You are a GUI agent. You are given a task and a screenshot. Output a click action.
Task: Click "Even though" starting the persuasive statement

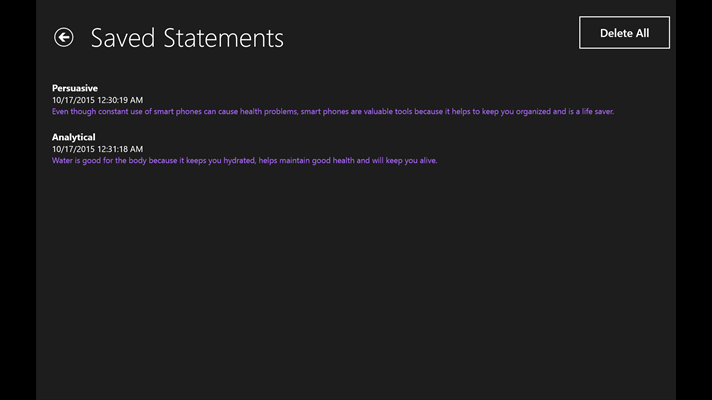coord(72,111)
